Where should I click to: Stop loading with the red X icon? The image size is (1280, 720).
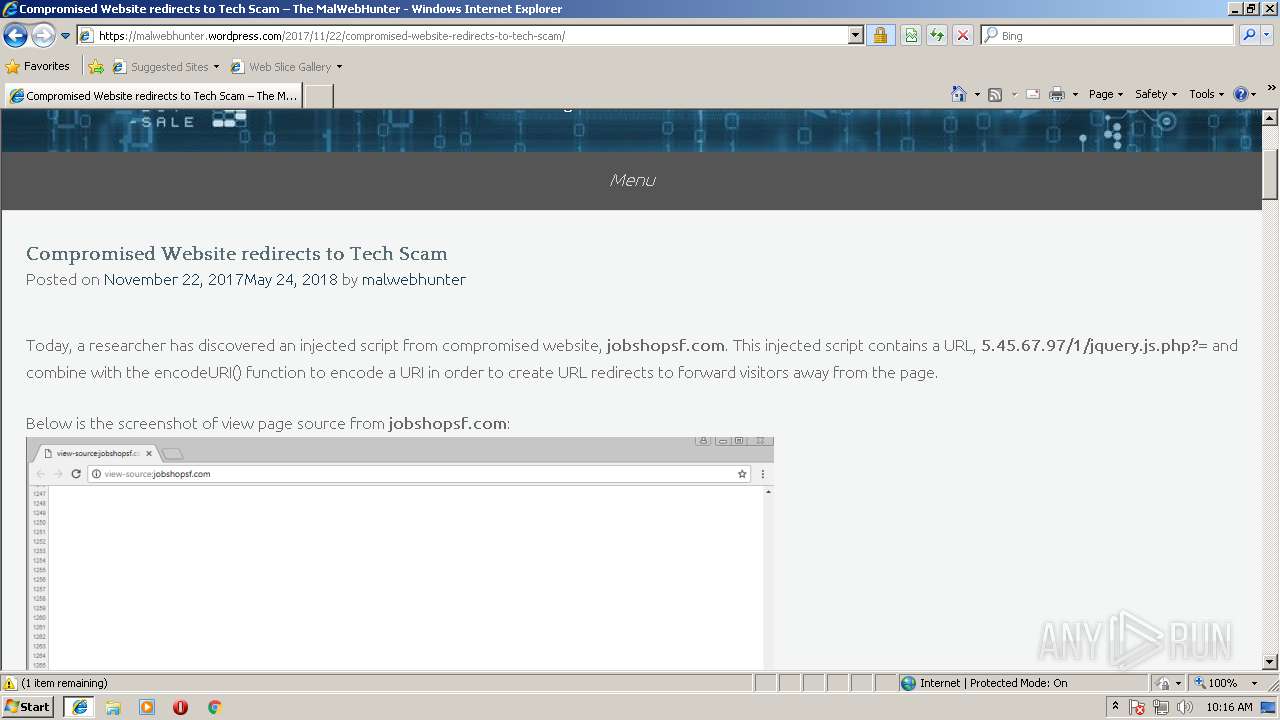click(x=962, y=36)
